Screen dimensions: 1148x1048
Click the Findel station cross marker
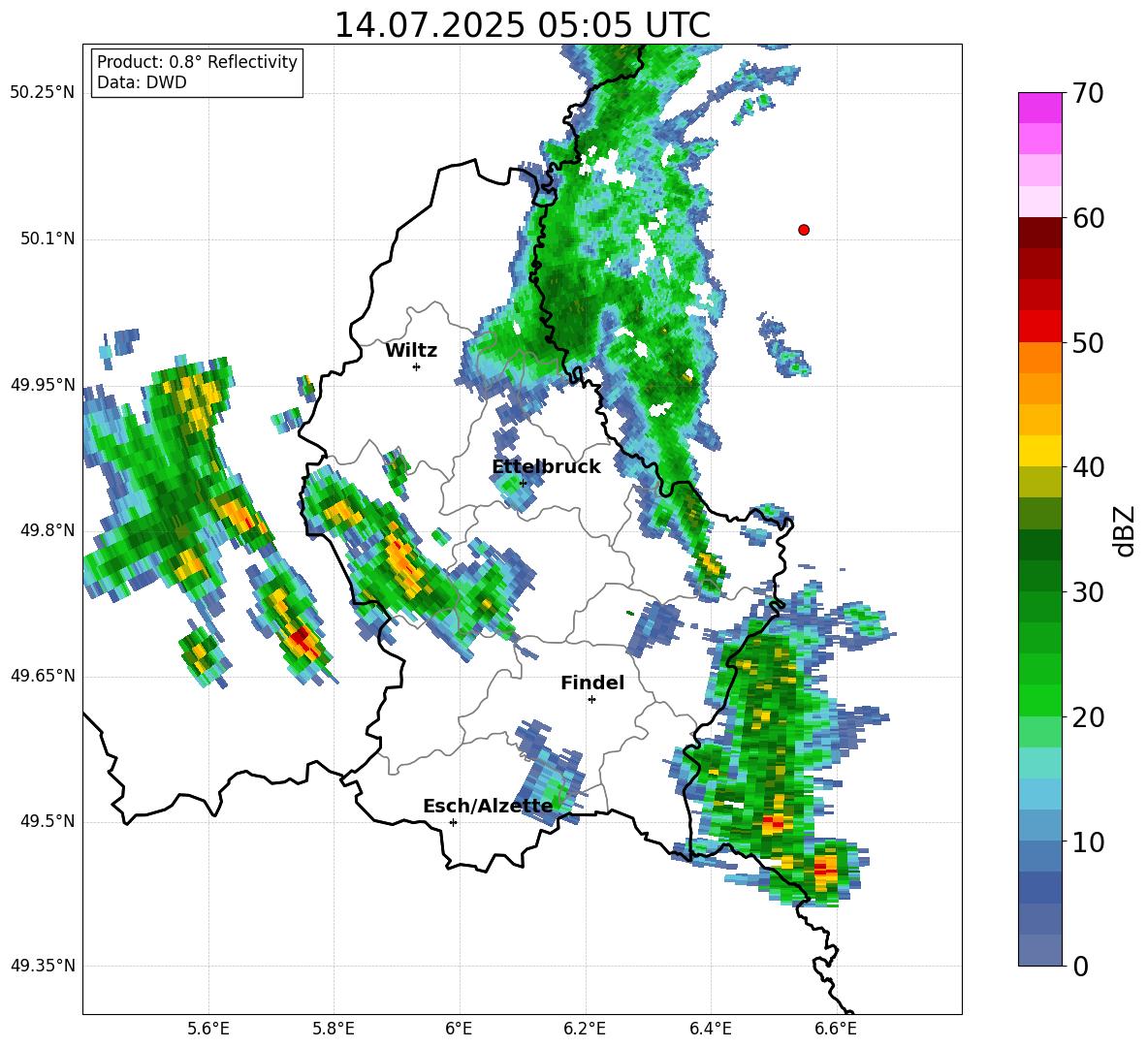pyautogui.click(x=592, y=700)
